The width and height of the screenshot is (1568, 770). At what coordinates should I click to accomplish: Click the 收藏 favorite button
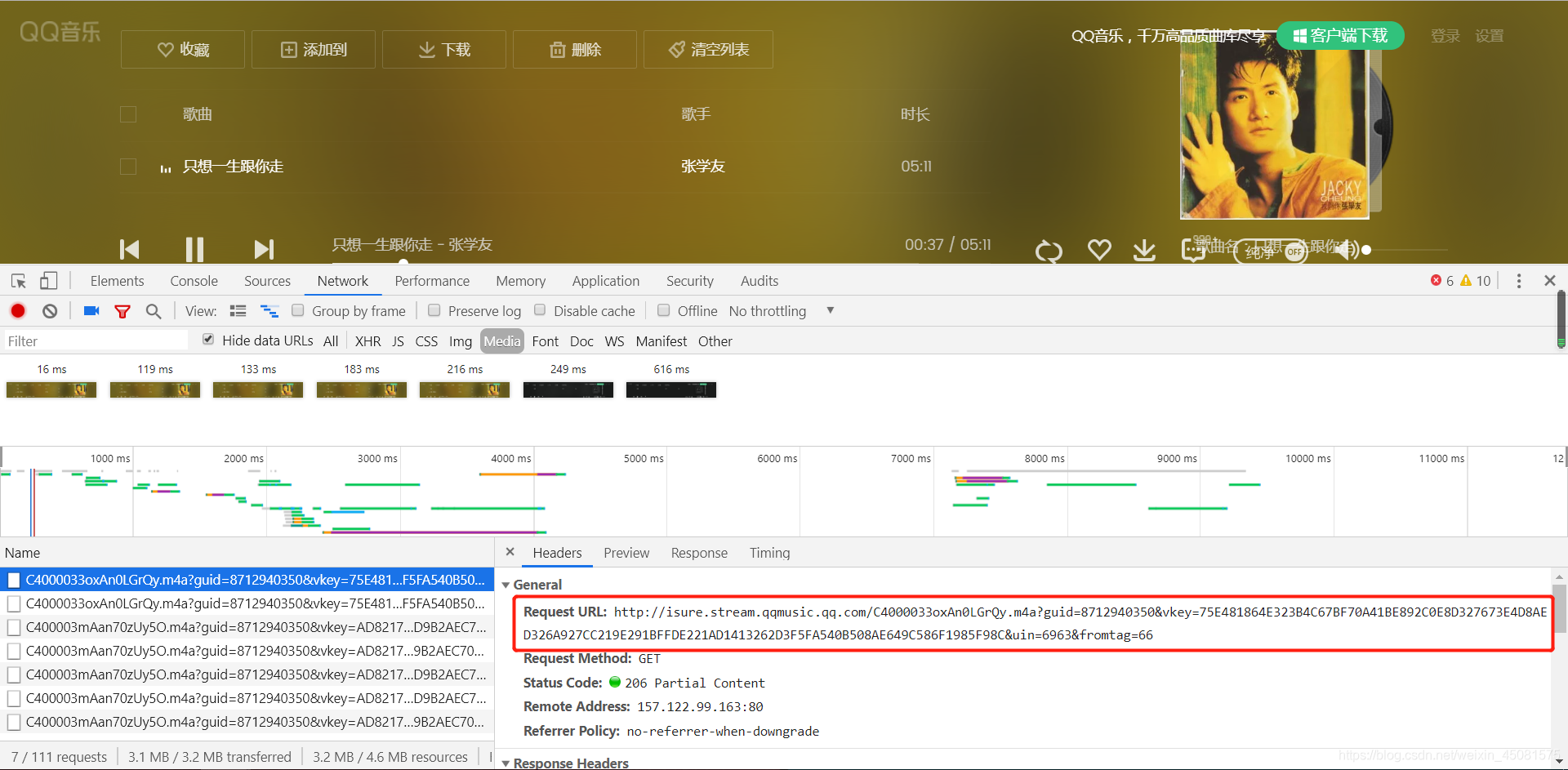point(183,50)
